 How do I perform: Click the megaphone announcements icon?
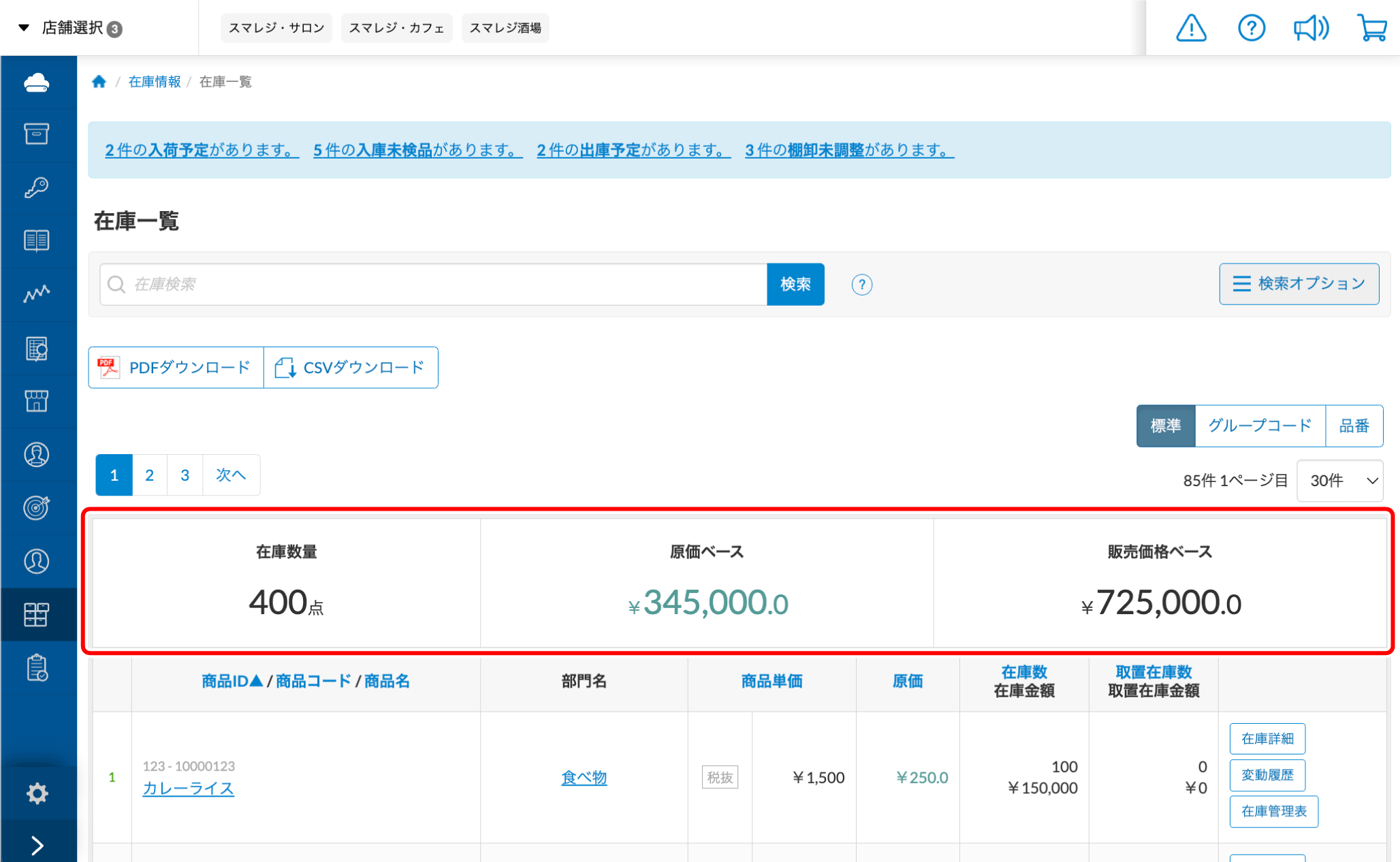coord(1311,28)
